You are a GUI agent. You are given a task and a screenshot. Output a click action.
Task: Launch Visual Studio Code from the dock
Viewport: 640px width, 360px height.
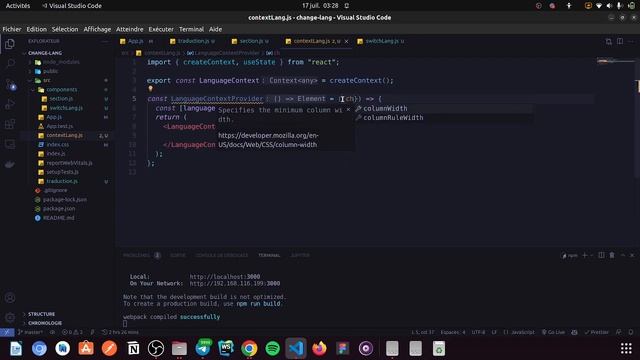coord(296,348)
